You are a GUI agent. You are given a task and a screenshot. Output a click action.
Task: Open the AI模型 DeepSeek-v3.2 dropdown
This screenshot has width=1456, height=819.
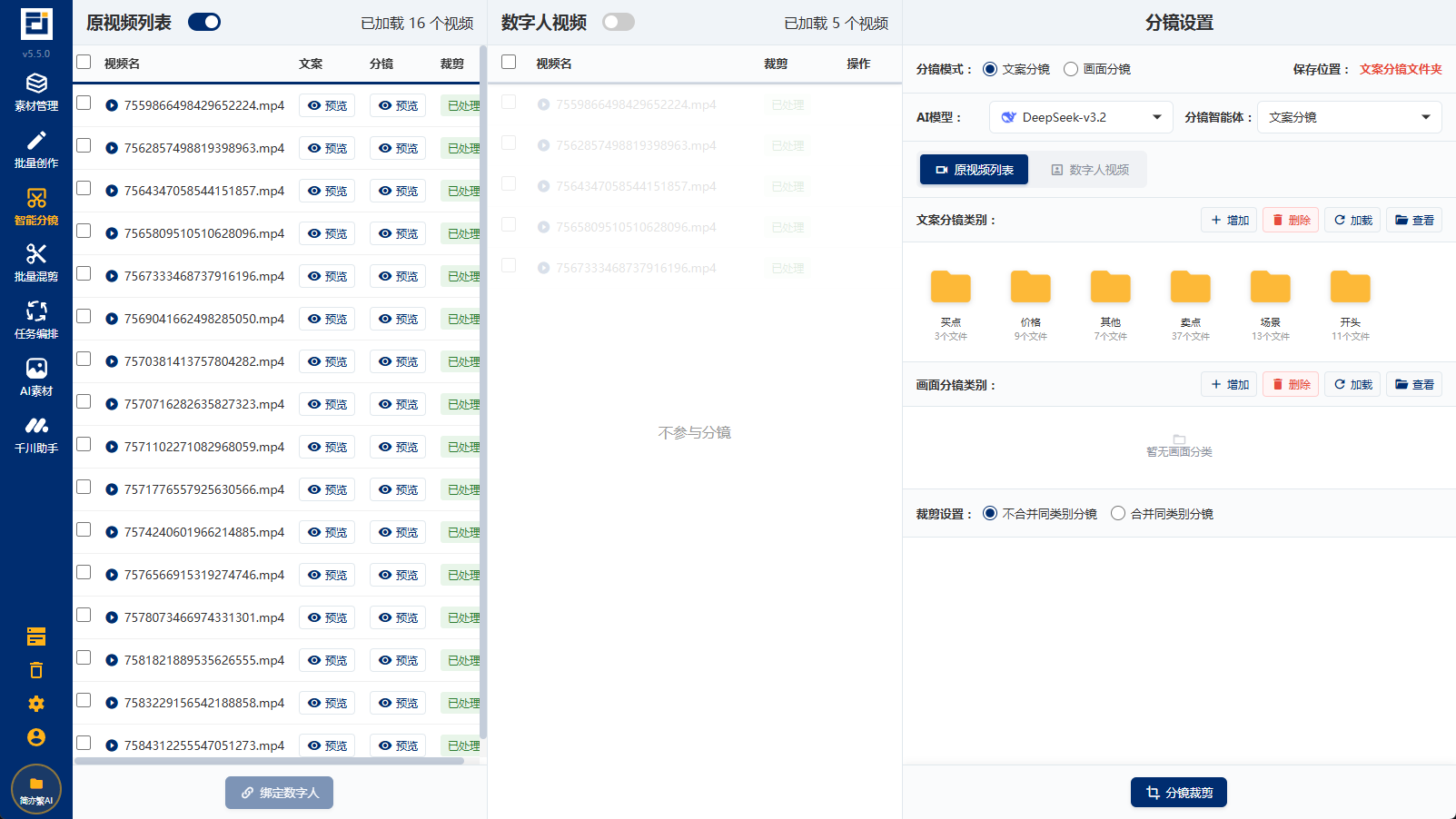pos(1081,116)
